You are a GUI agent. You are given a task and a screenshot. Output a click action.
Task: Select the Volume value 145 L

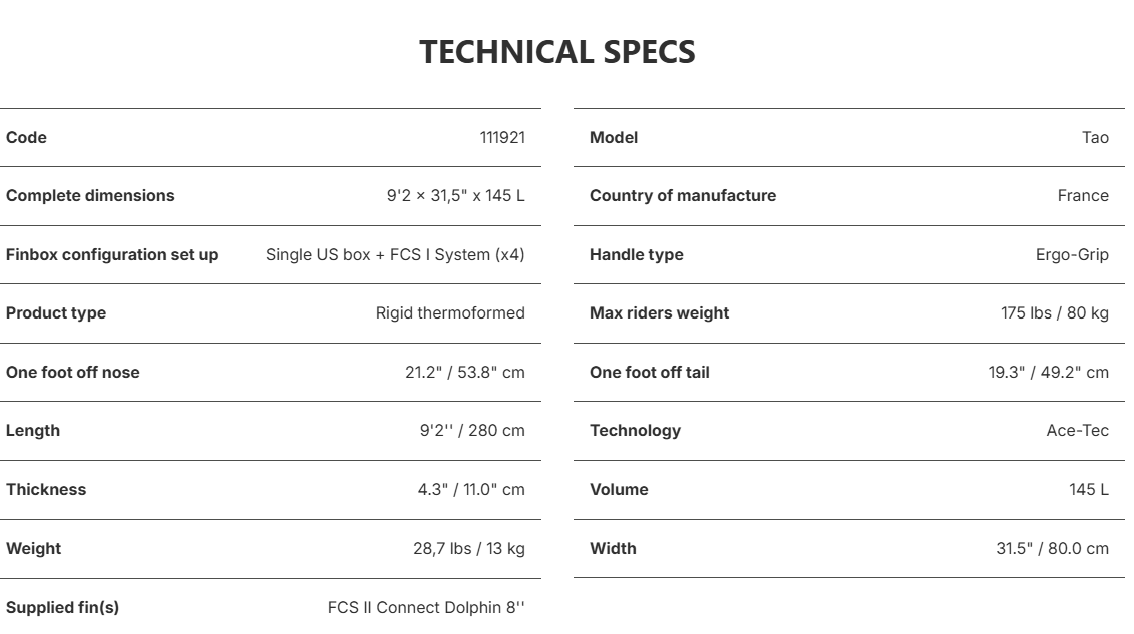[1088, 489]
